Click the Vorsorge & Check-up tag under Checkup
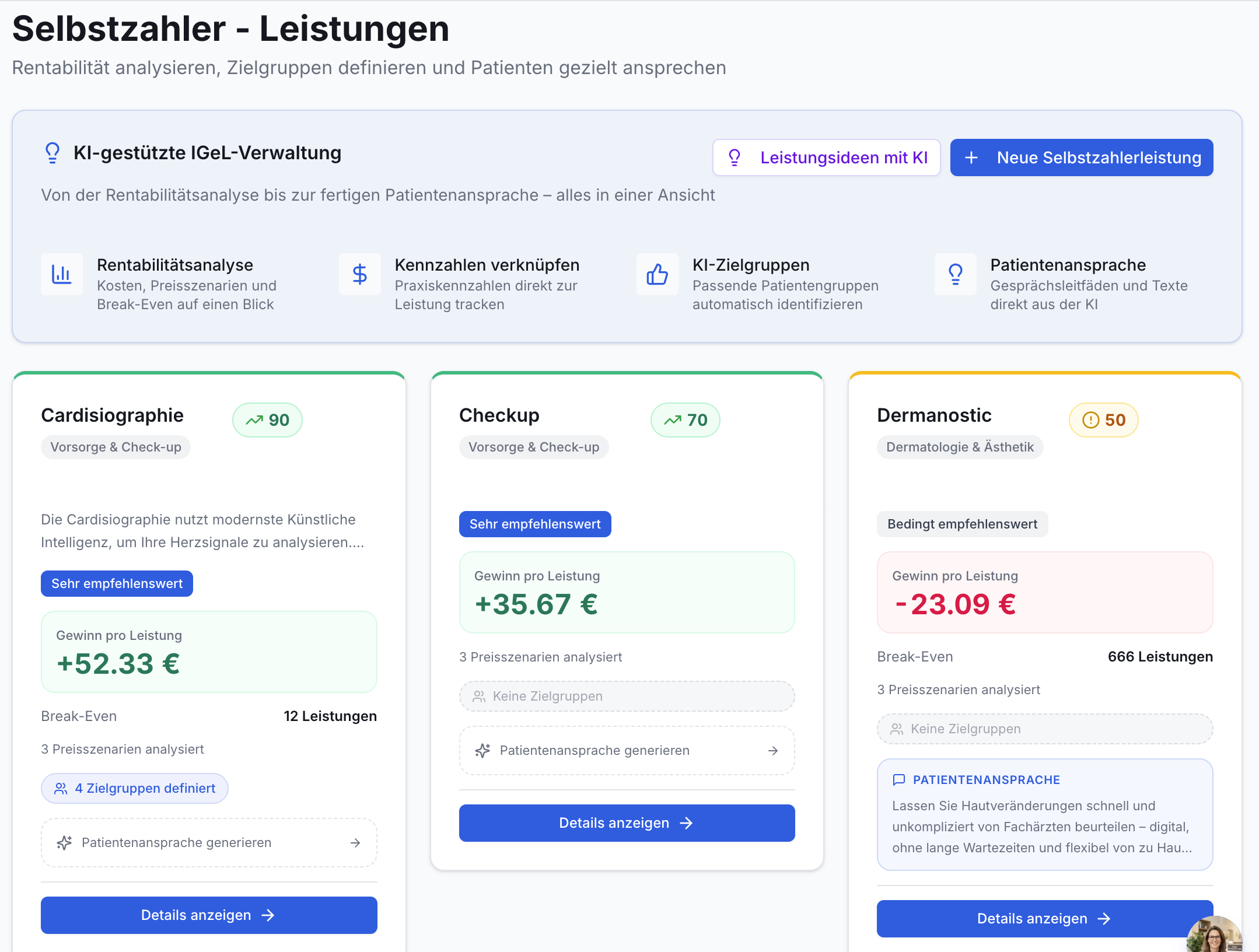The image size is (1259, 952). pos(534,447)
